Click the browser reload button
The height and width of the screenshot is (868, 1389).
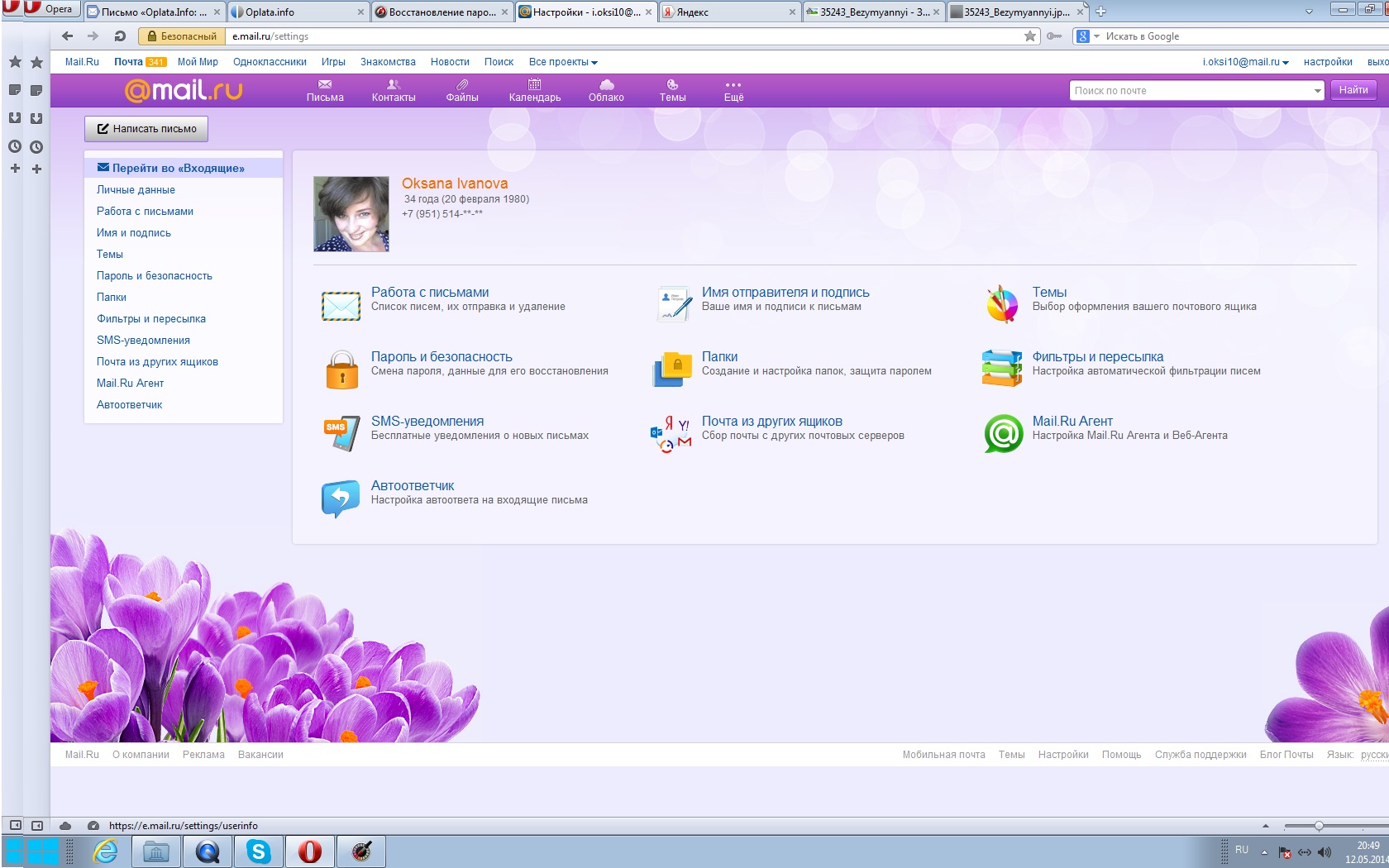tap(120, 36)
